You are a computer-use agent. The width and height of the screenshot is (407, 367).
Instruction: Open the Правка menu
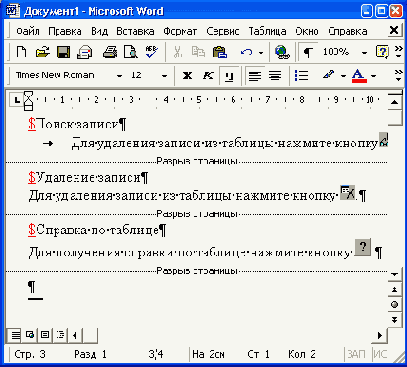pos(65,31)
